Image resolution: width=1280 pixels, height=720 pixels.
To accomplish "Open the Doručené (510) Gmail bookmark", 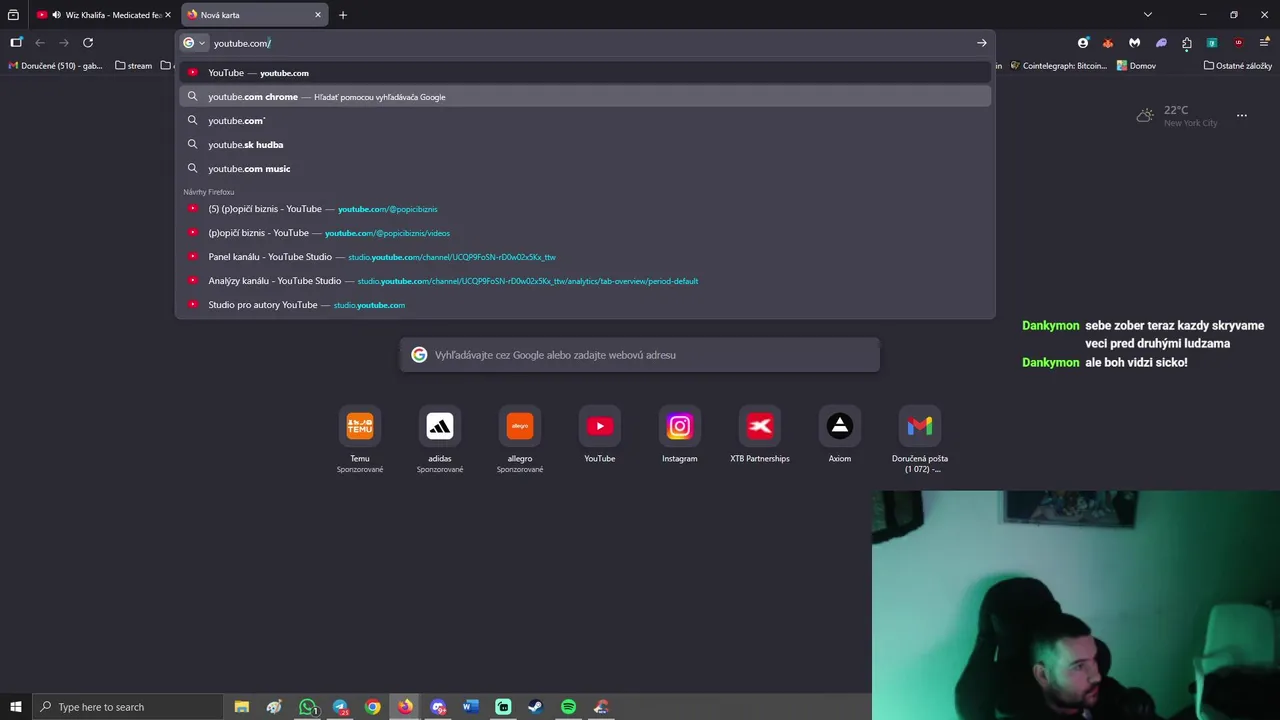I will click(55, 66).
